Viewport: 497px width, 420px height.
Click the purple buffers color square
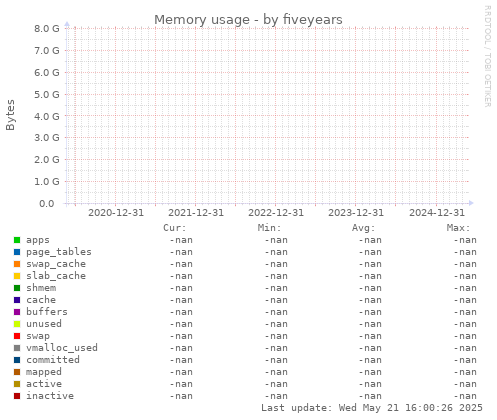click(17, 312)
